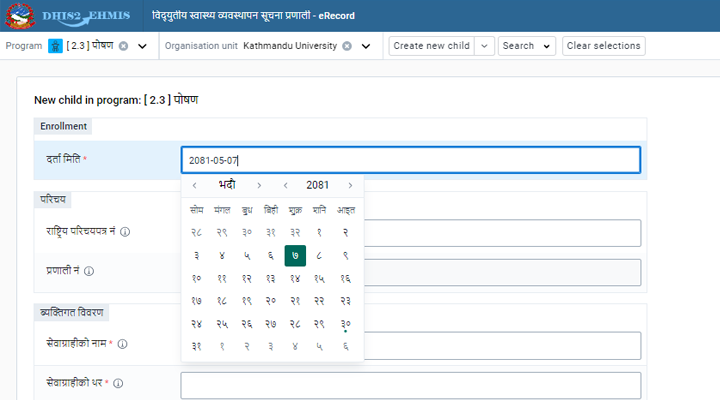The image size is (720, 400).
Task: Go to previous year before 2081
Action: (x=286, y=185)
